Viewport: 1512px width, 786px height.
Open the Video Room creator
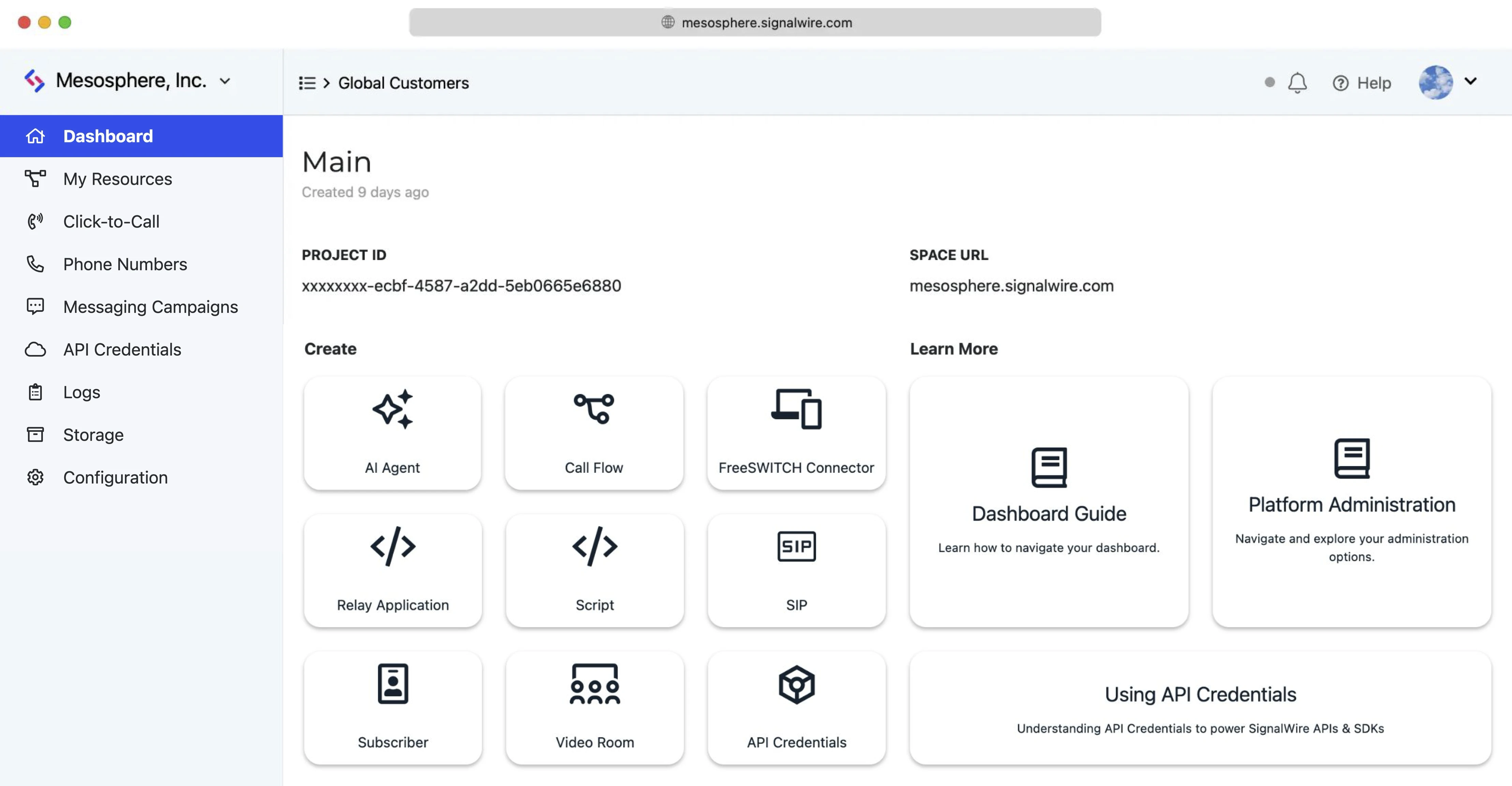pos(594,707)
